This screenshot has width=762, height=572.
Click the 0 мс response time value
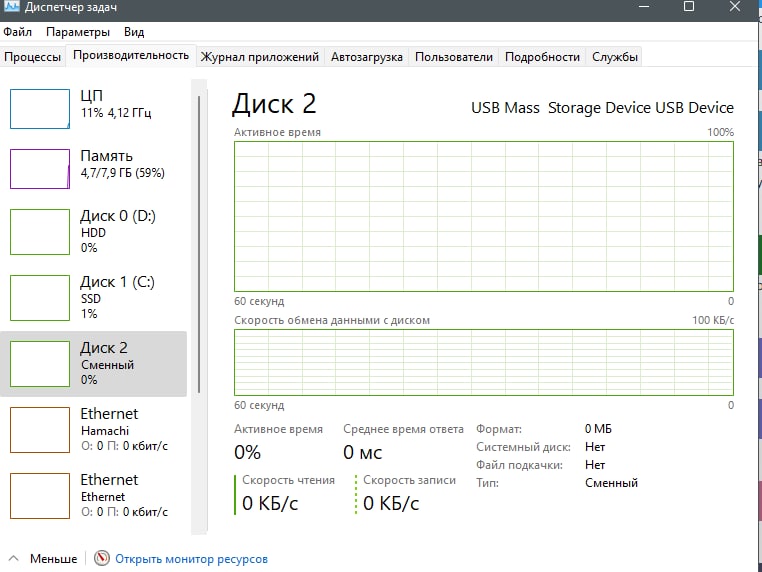coord(363,452)
